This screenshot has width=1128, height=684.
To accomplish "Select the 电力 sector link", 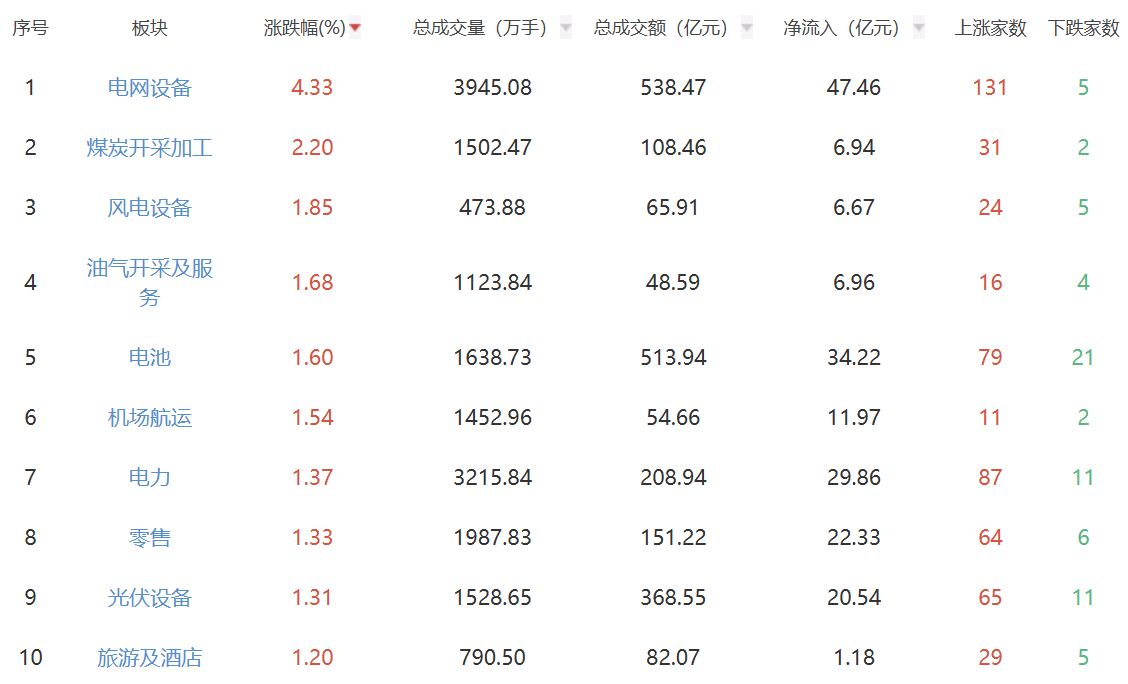I will tap(150, 478).
